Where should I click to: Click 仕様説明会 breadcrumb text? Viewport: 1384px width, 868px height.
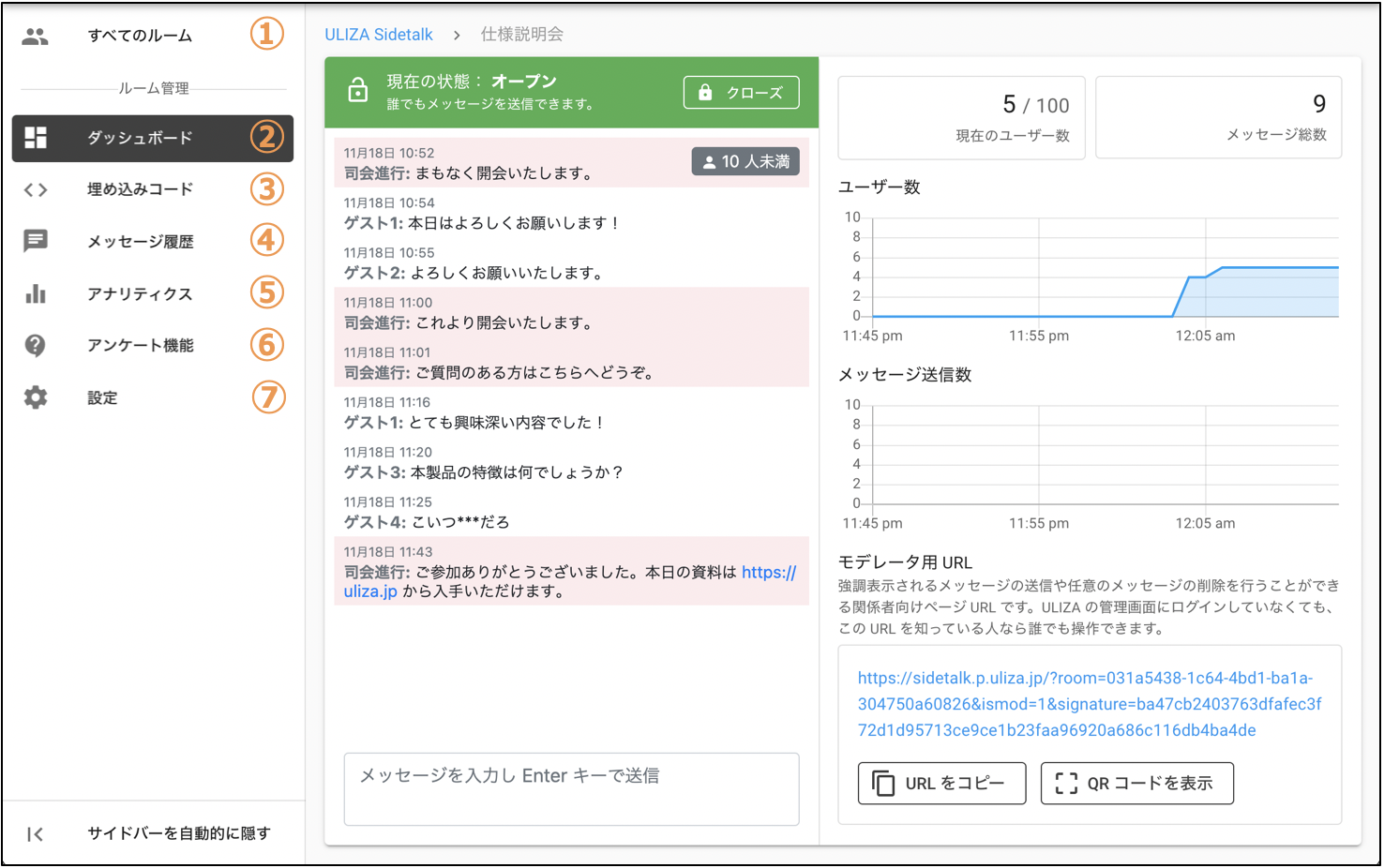tap(522, 35)
